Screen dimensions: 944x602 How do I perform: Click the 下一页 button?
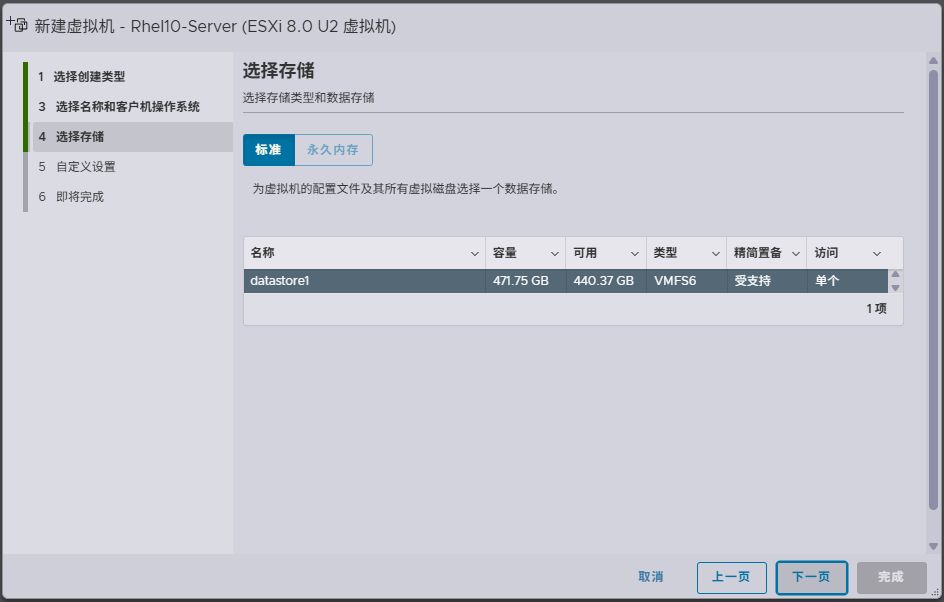tap(811, 577)
